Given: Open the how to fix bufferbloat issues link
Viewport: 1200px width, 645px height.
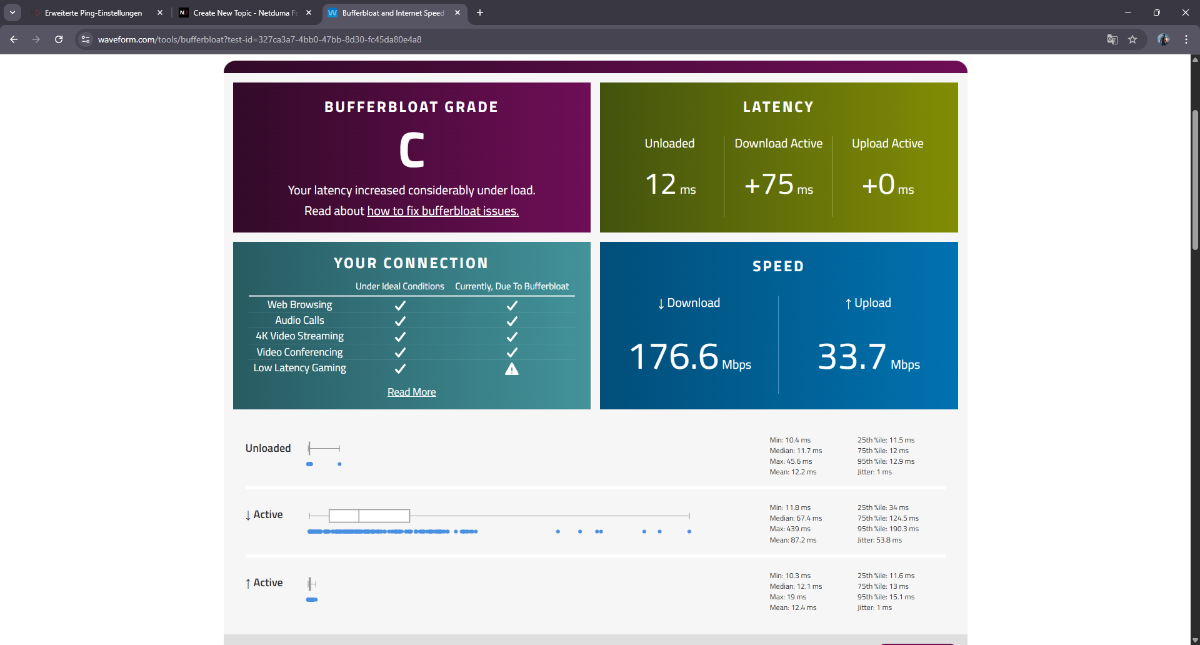Looking at the screenshot, I should pos(442,211).
